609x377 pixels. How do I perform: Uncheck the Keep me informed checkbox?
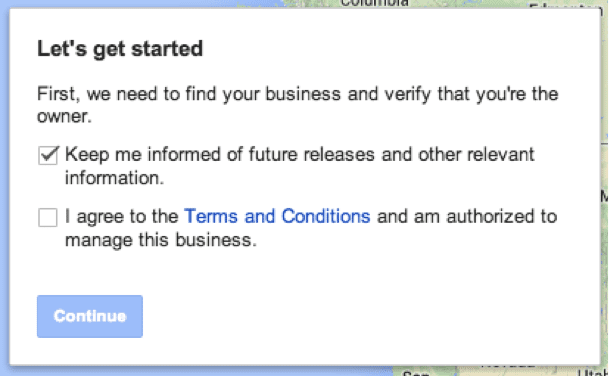pos(48,155)
